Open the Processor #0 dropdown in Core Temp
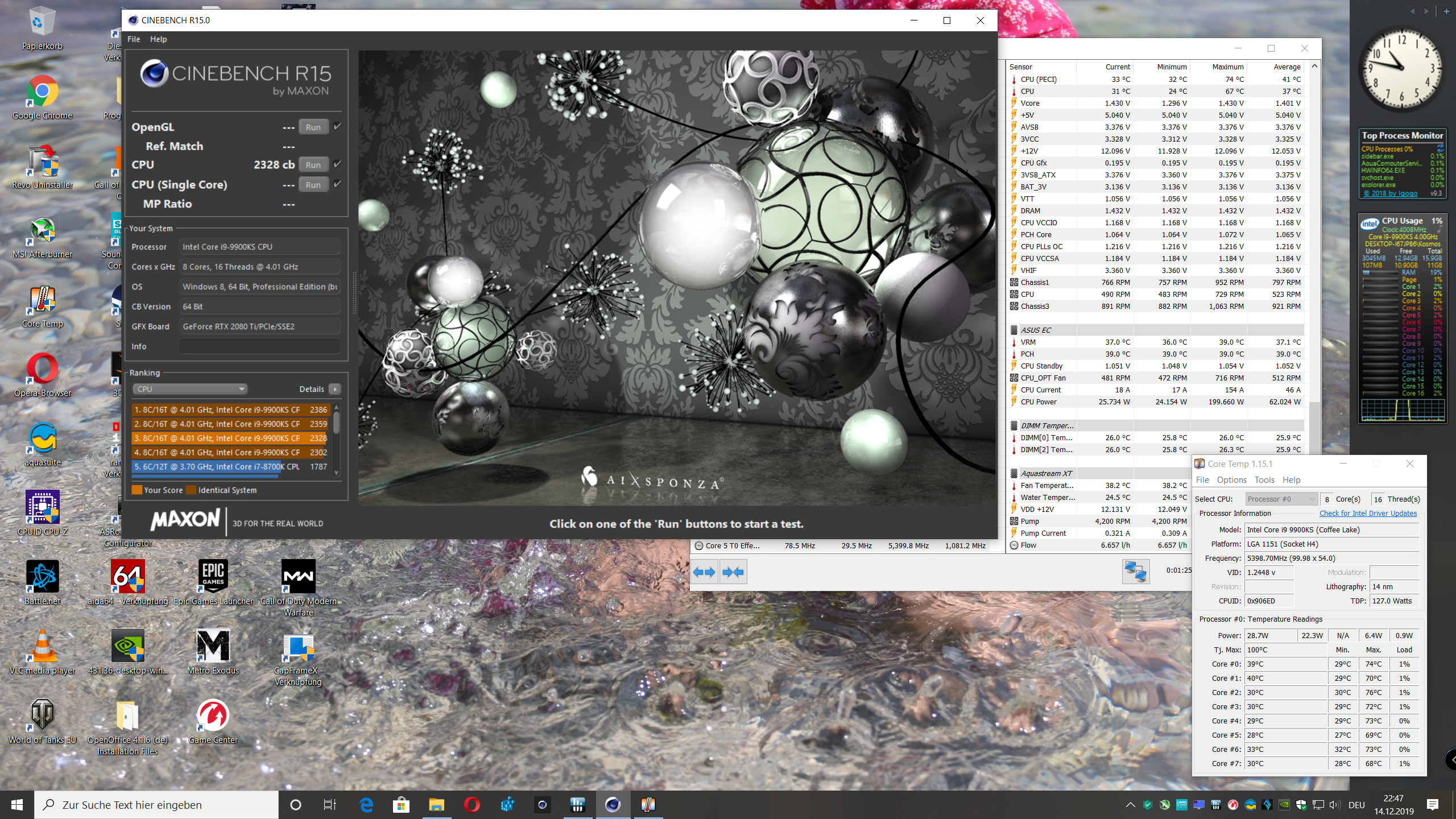Image resolution: width=1456 pixels, height=819 pixels. click(x=1281, y=499)
